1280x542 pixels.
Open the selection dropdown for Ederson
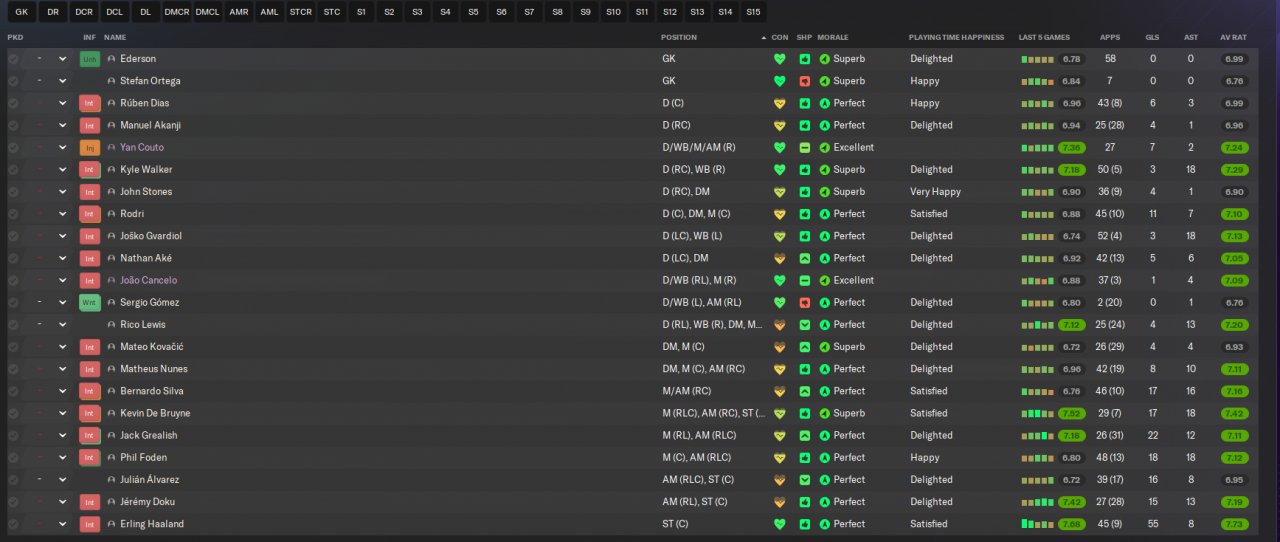[63, 59]
